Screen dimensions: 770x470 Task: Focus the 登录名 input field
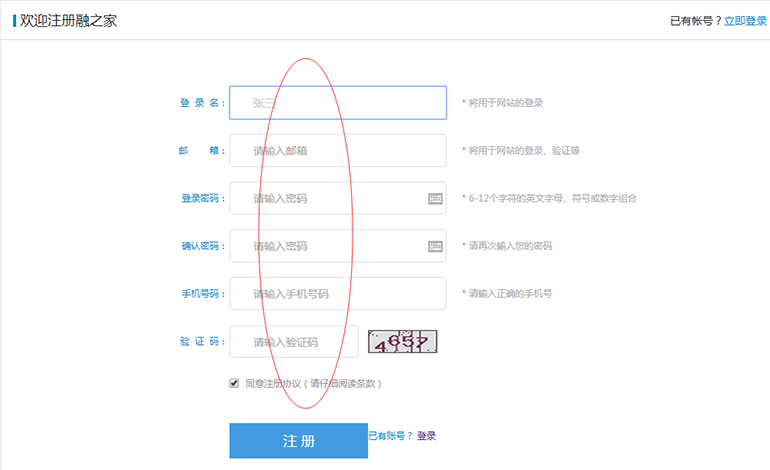coord(337,102)
